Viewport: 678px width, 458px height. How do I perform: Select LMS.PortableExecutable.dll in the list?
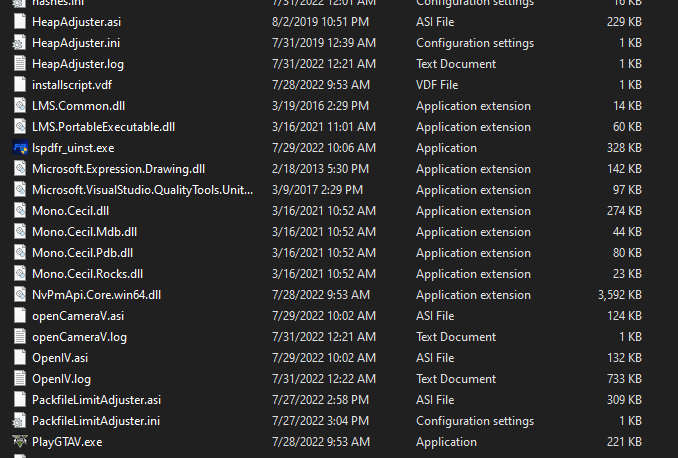tap(103, 127)
